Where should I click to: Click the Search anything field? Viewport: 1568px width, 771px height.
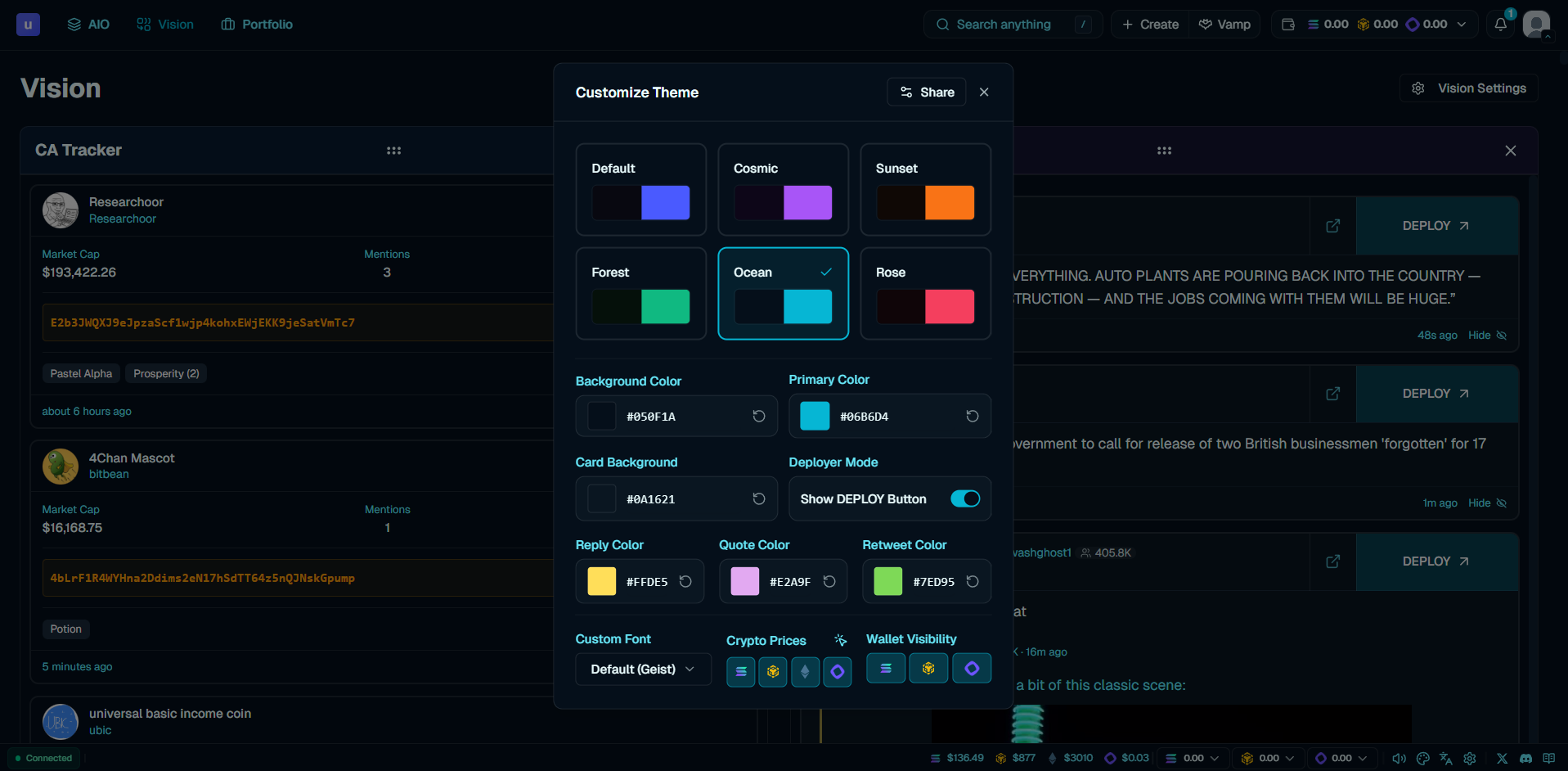pyautogui.click(x=1004, y=25)
